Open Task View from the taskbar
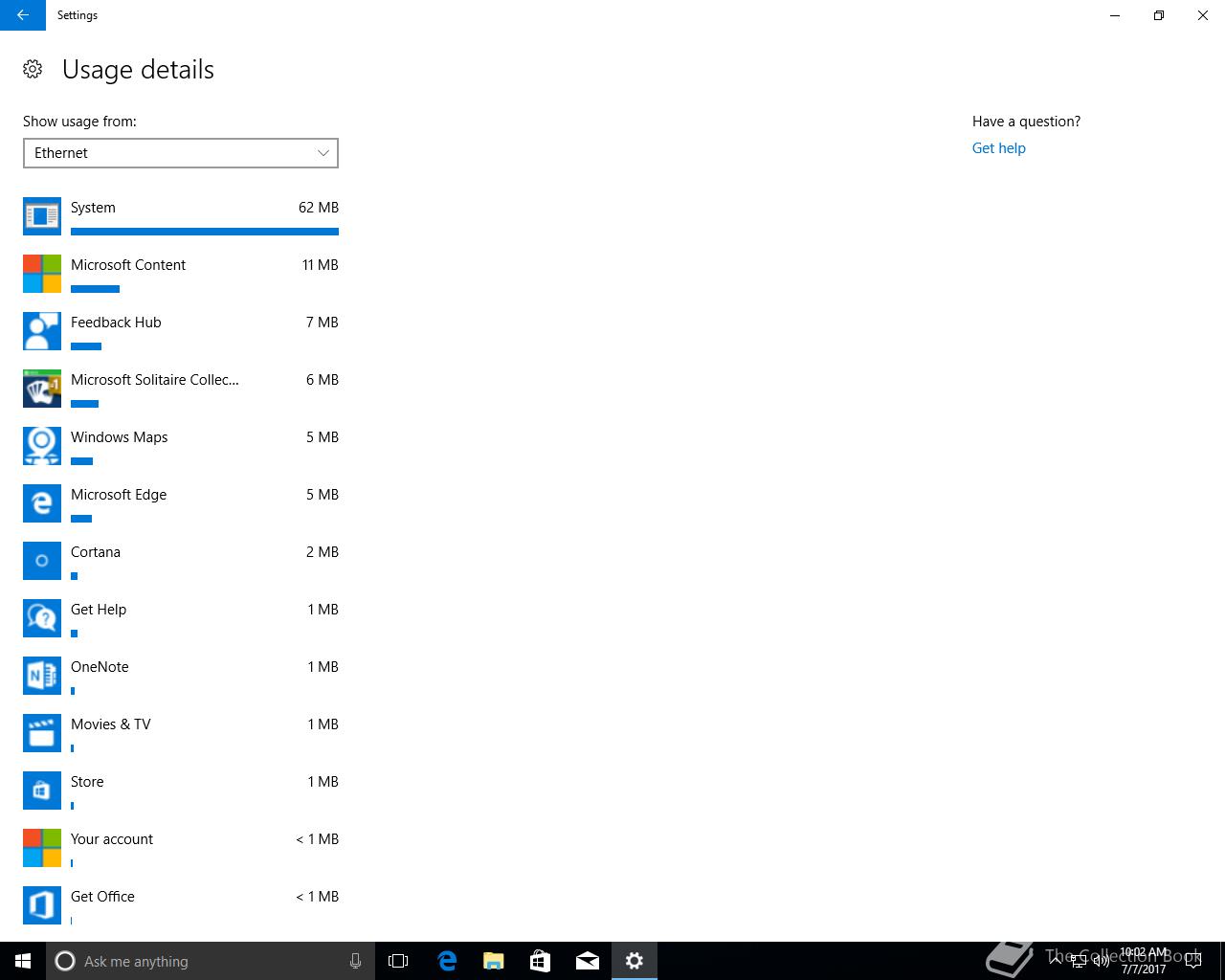1225x980 pixels. click(x=398, y=961)
